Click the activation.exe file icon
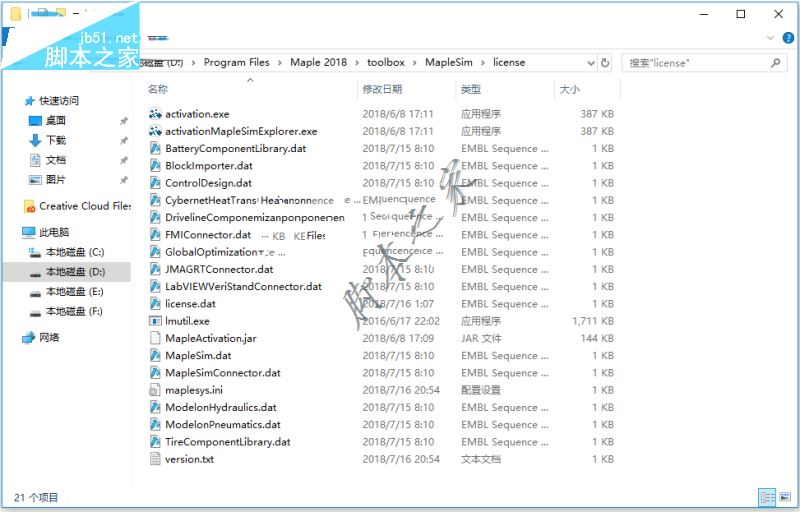 coord(155,114)
